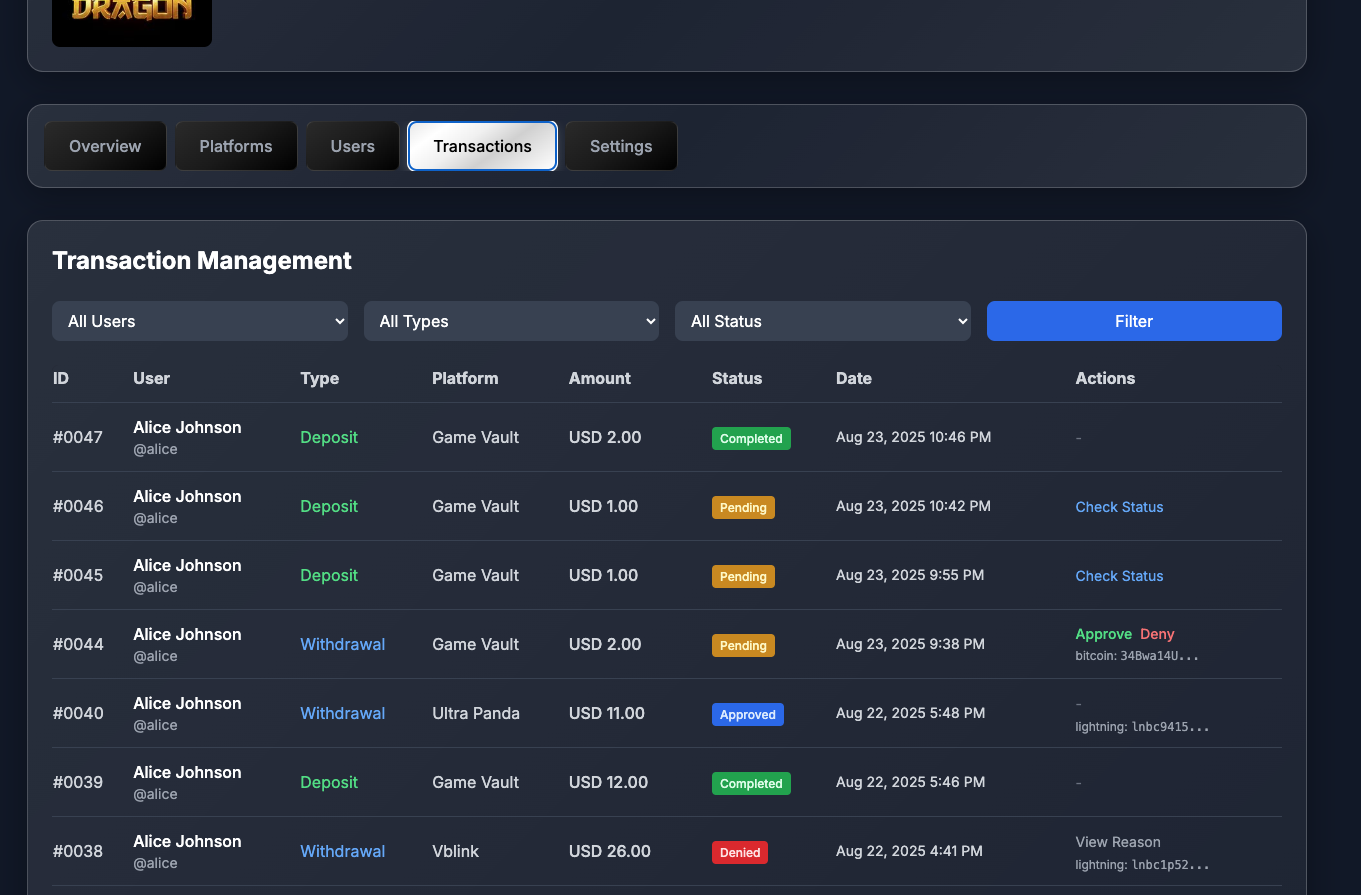Screen dimensions: 1361x895
Task: Open the All Status dropdown
Action: pos(822,321)
